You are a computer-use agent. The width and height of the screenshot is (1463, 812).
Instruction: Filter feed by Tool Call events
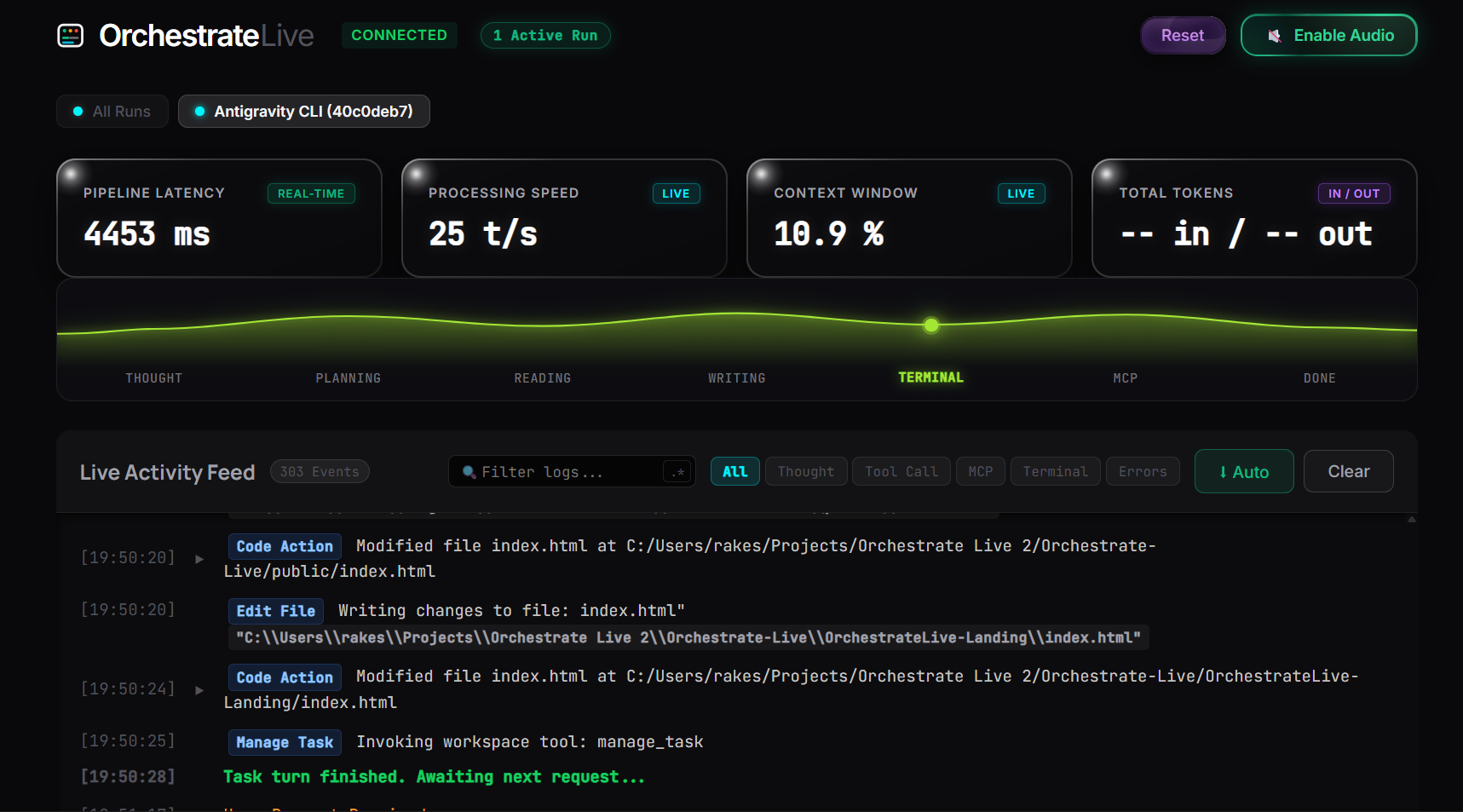(x=901, y=471)
